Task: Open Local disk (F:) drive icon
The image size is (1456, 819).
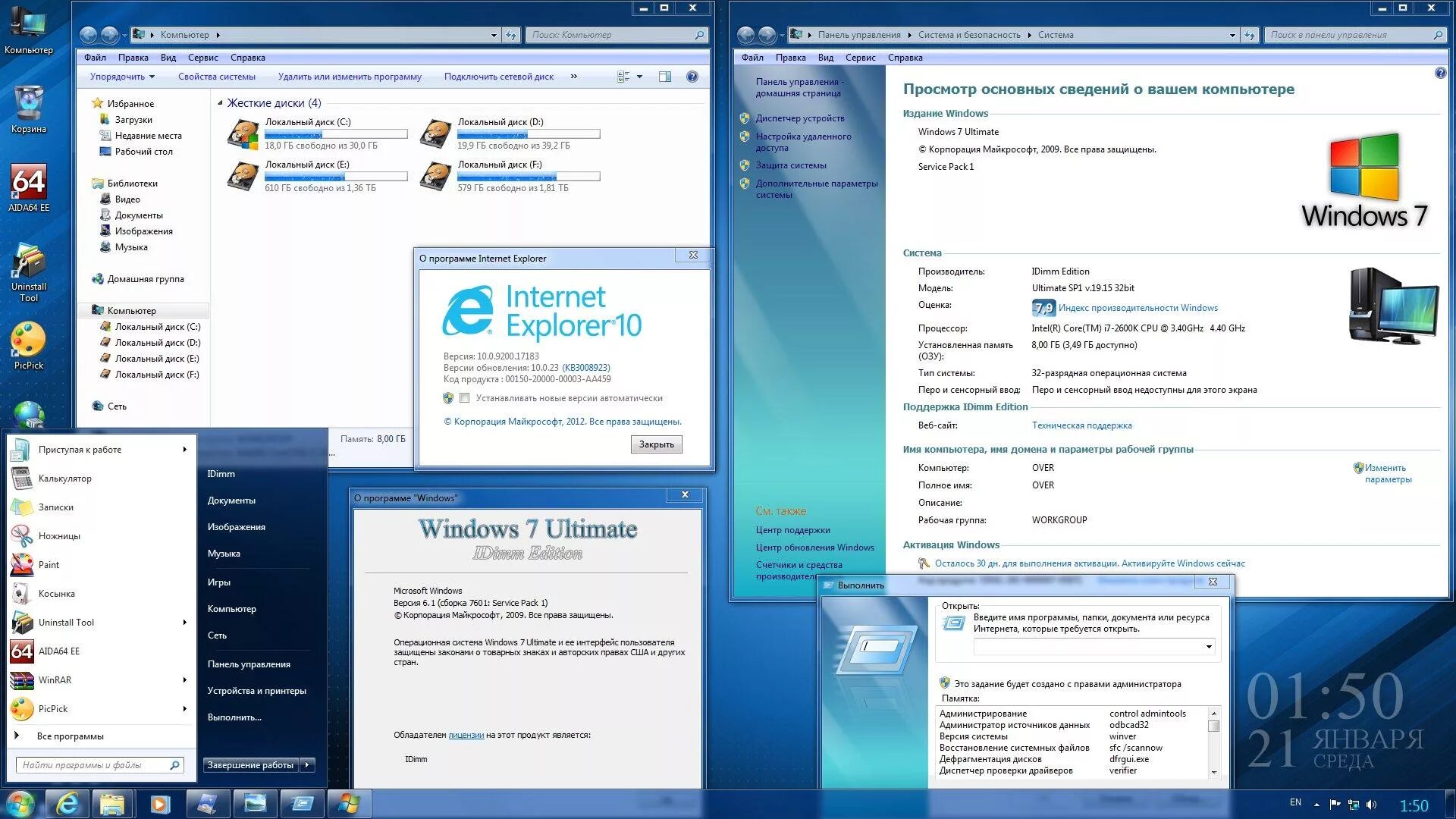Action: click(x=436, y=176)
